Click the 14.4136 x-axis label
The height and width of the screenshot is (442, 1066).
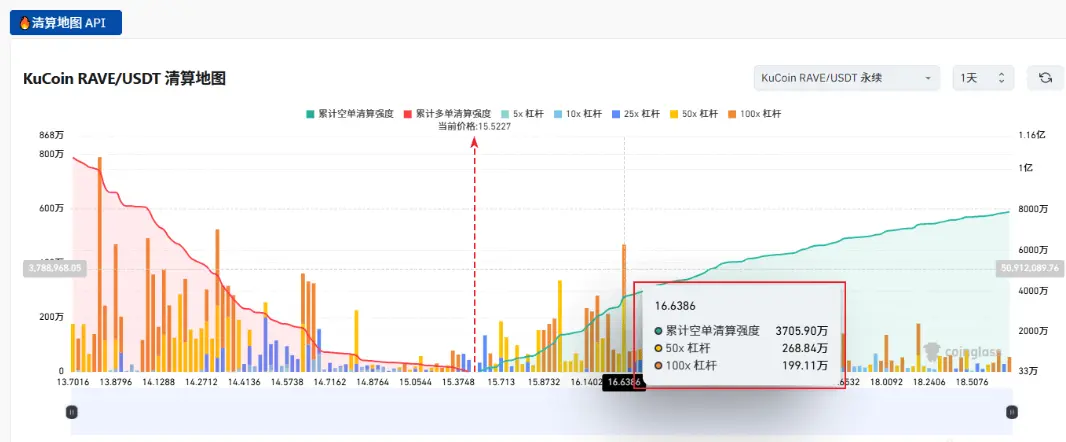245,382
